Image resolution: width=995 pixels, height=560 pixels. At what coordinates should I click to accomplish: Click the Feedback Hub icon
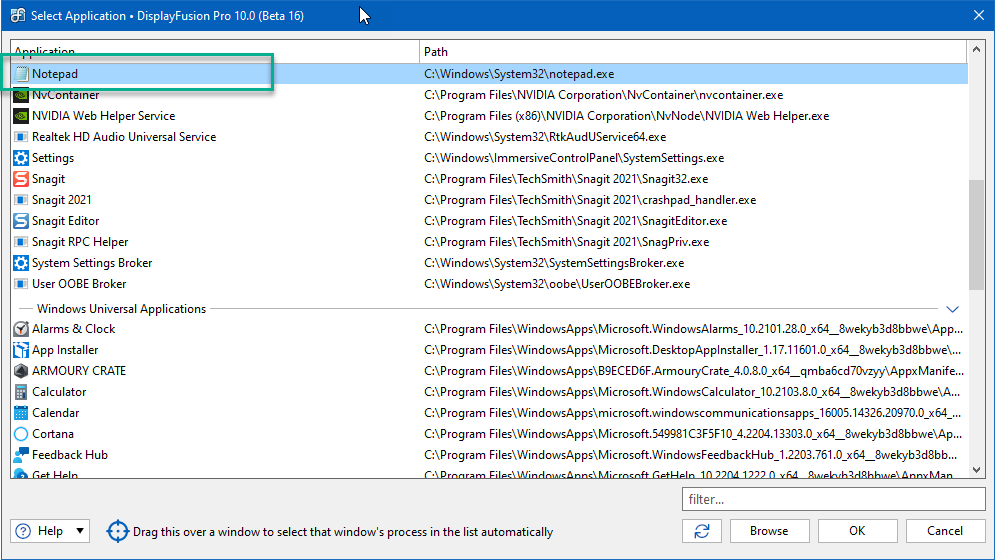point(21,455)
